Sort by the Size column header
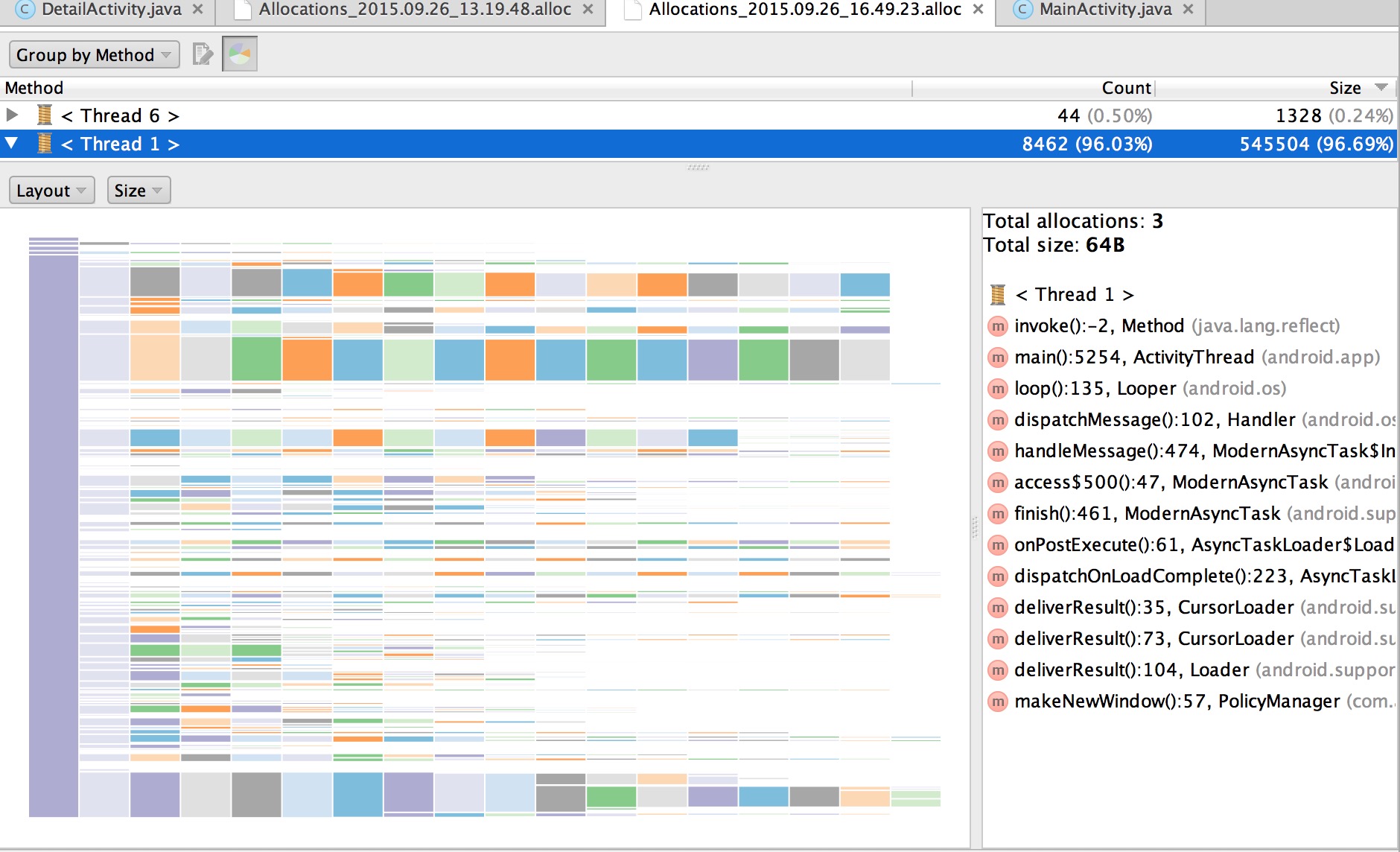 [x=1276, y=88]
